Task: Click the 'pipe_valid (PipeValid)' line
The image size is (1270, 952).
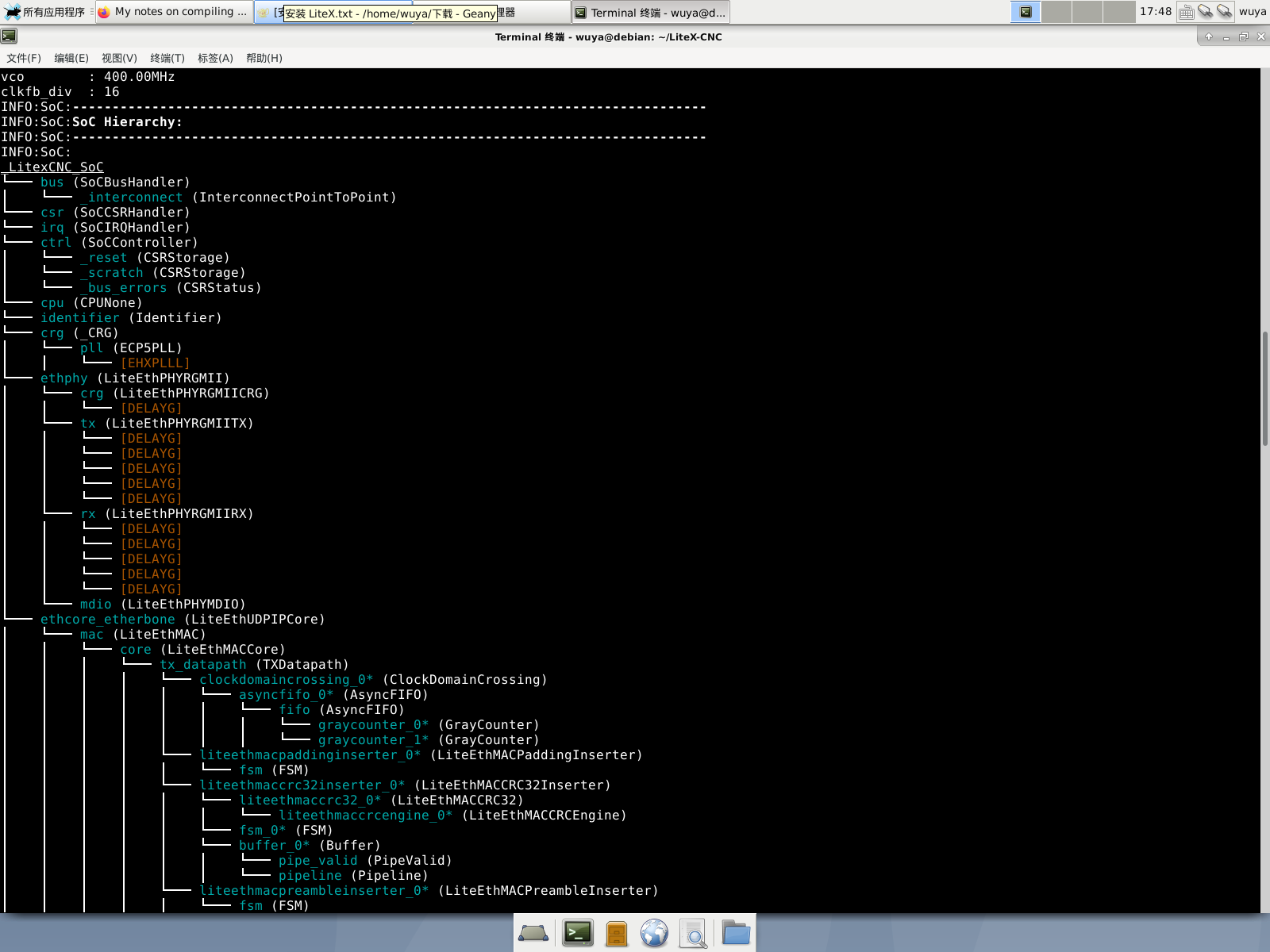Action: [x=365, y=861]
